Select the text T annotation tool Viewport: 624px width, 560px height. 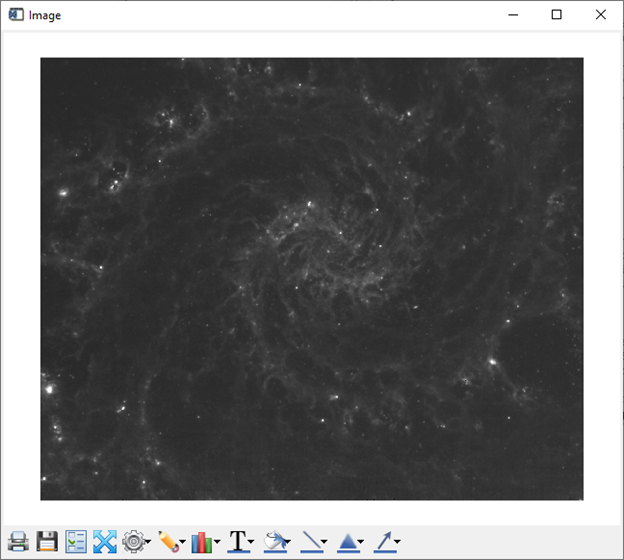tap(238, 542)
